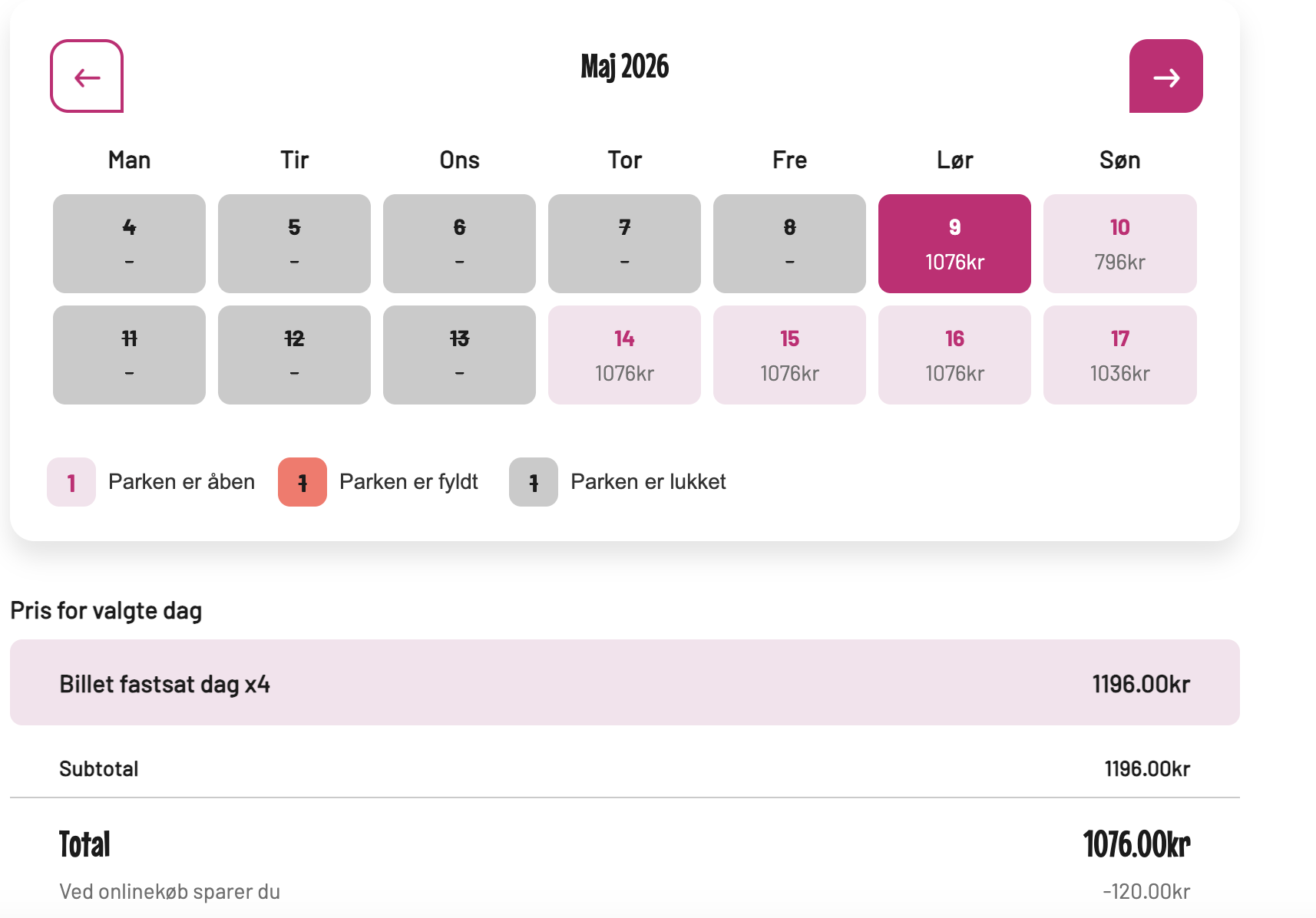
Task: Go to next month with right arrow
Action: pos(1166,77)
